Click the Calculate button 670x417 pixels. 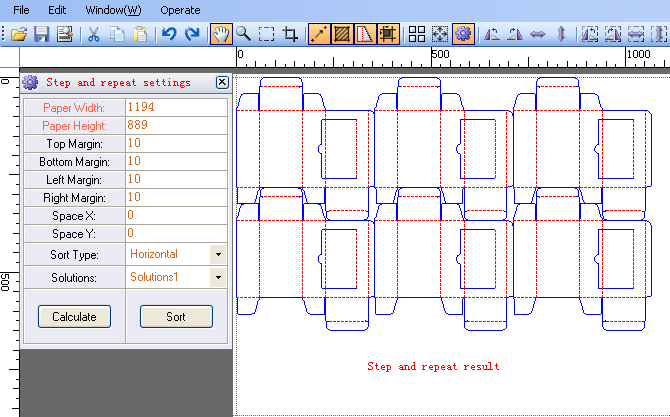(x=74, y=317)
